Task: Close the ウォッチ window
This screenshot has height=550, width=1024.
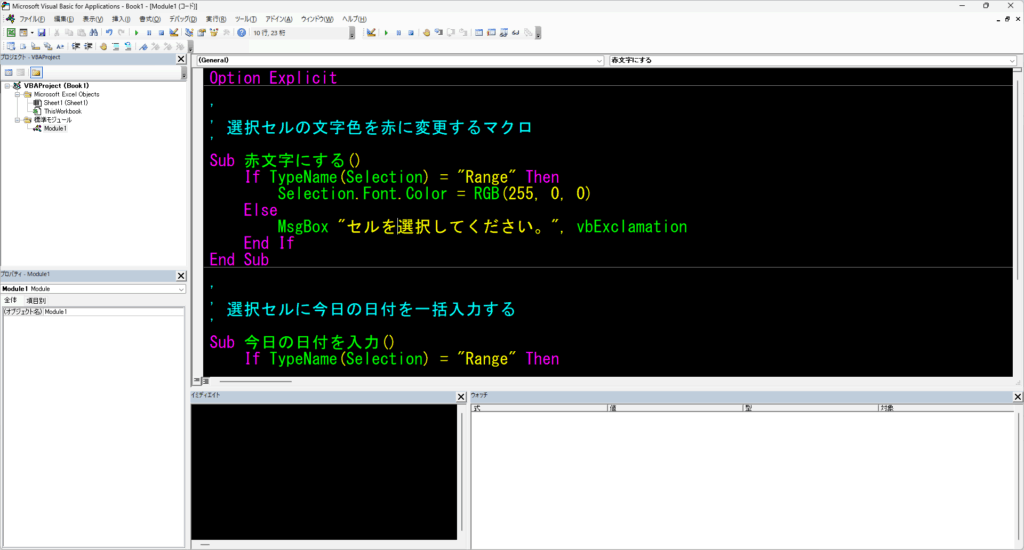Action: 1017,396
